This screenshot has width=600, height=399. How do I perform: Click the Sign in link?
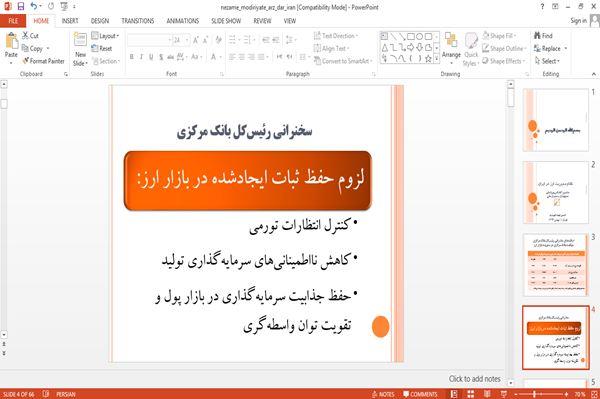click(578, 21)
